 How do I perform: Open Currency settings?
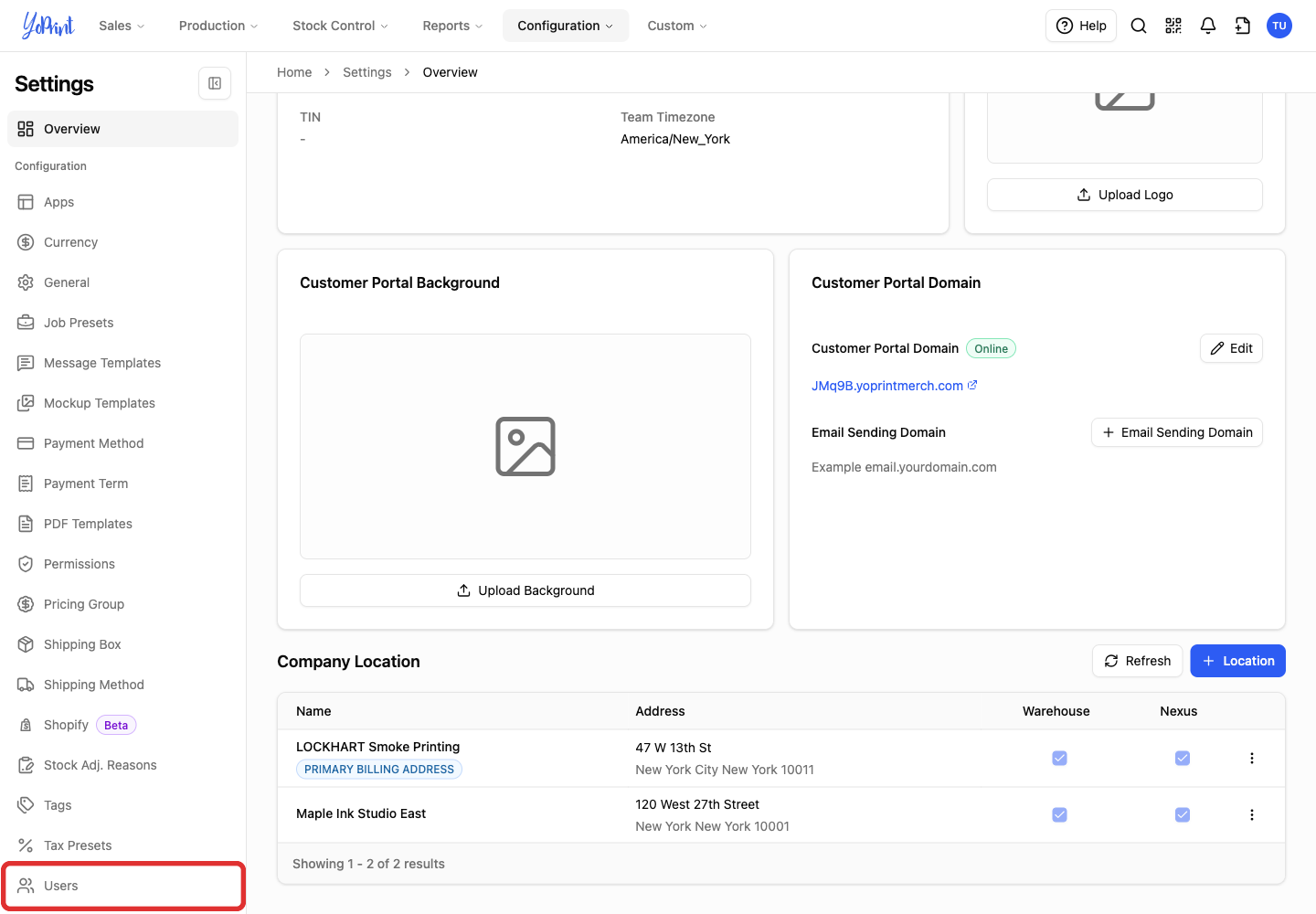tap(122, 242)
